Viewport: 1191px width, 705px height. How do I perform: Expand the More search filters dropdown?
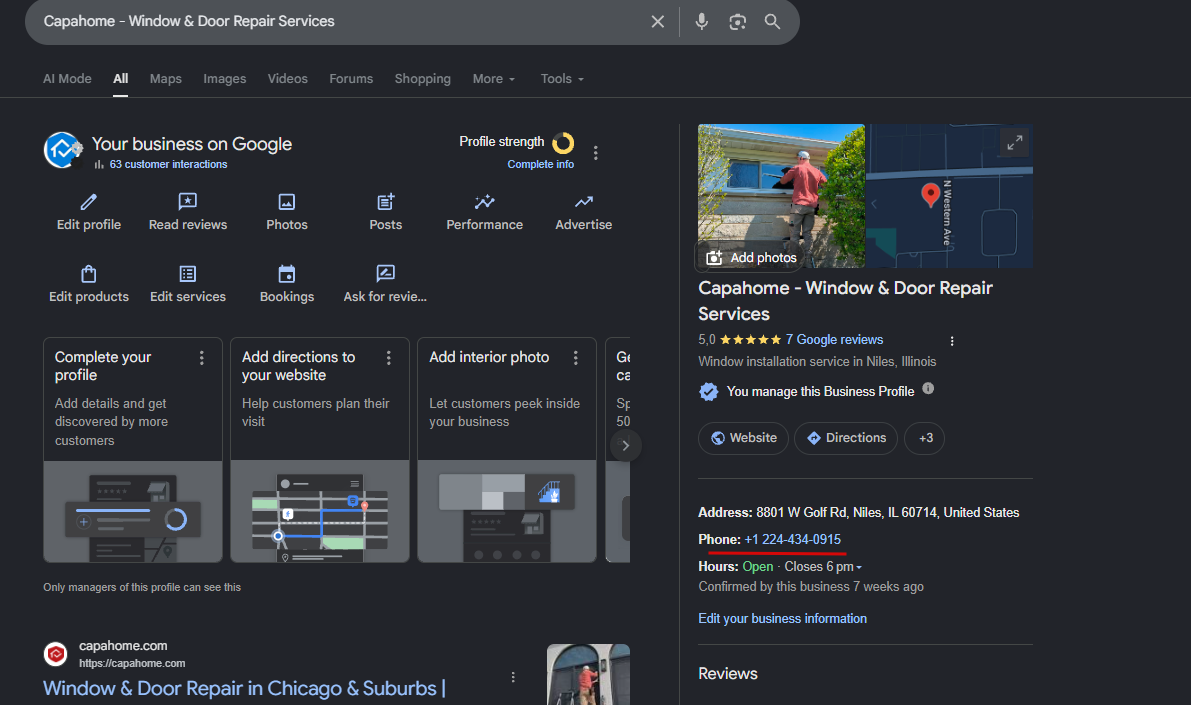pyautogui.click(x=494, y=79)
